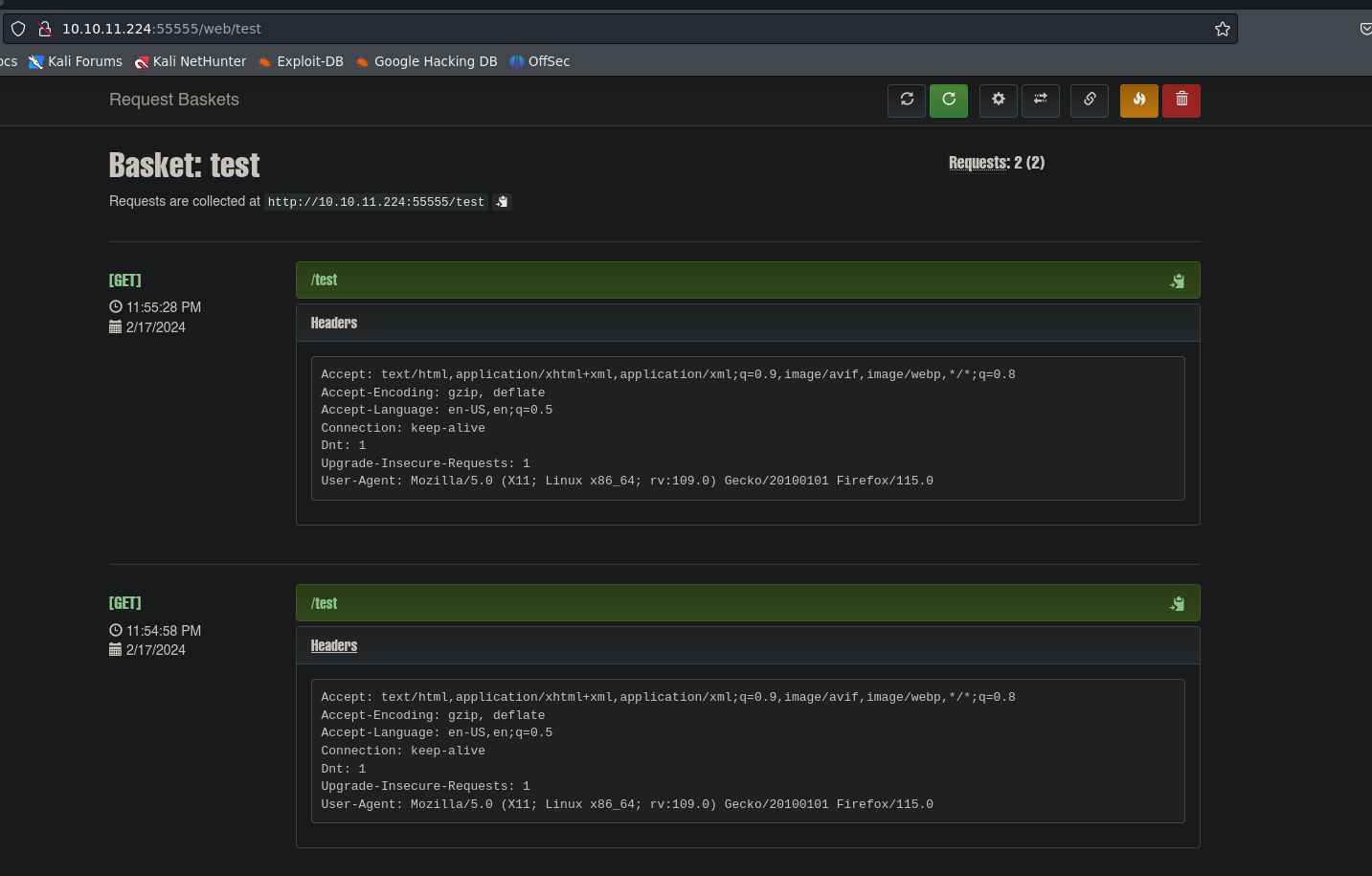This screenshot has width=1372, height=876.
Task: Collapse Headers panel of 11:54:58 PM request
Action: (334, 646)
